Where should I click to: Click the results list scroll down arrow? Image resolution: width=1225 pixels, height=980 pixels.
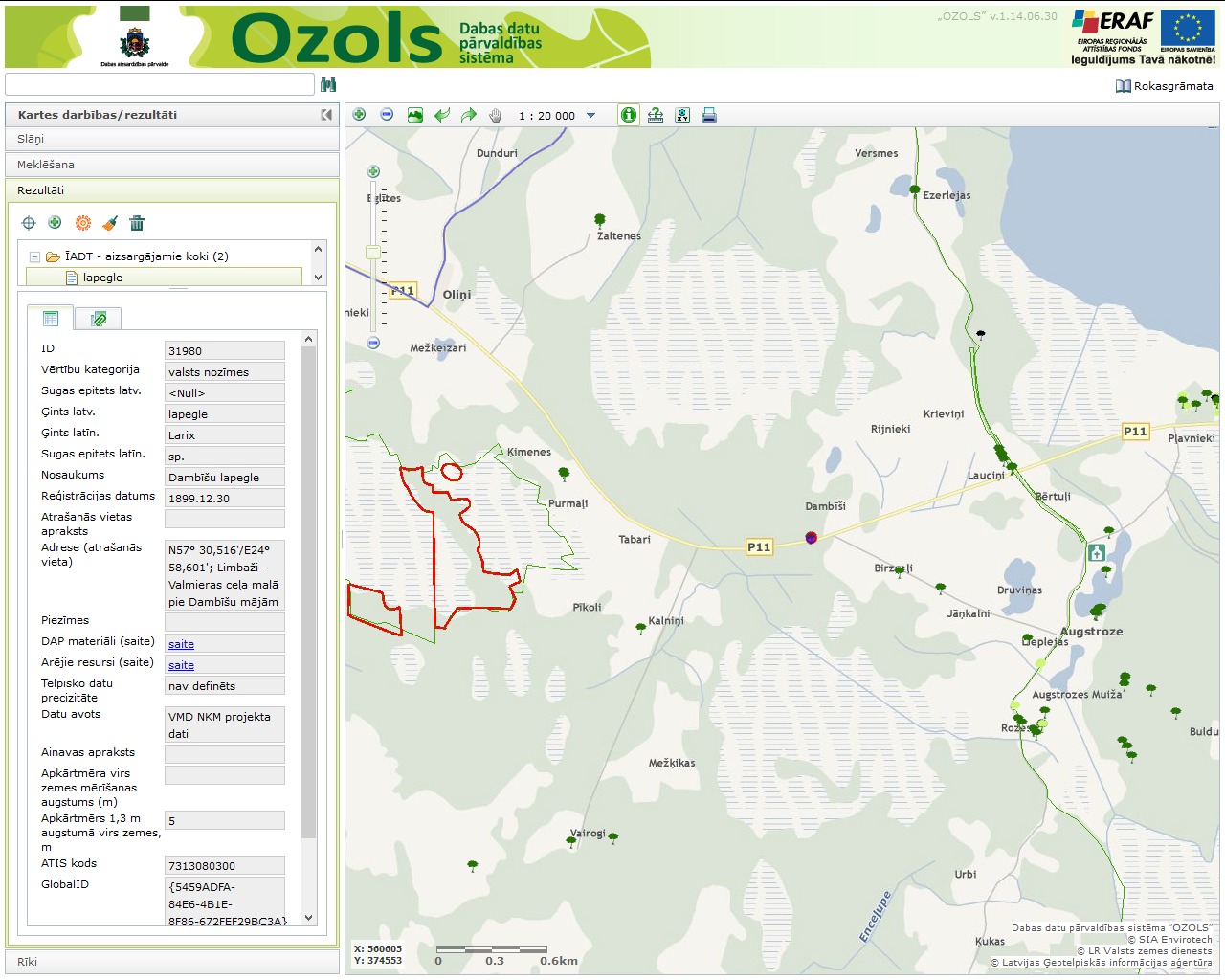pyautogui.click(x=319, y=278)
